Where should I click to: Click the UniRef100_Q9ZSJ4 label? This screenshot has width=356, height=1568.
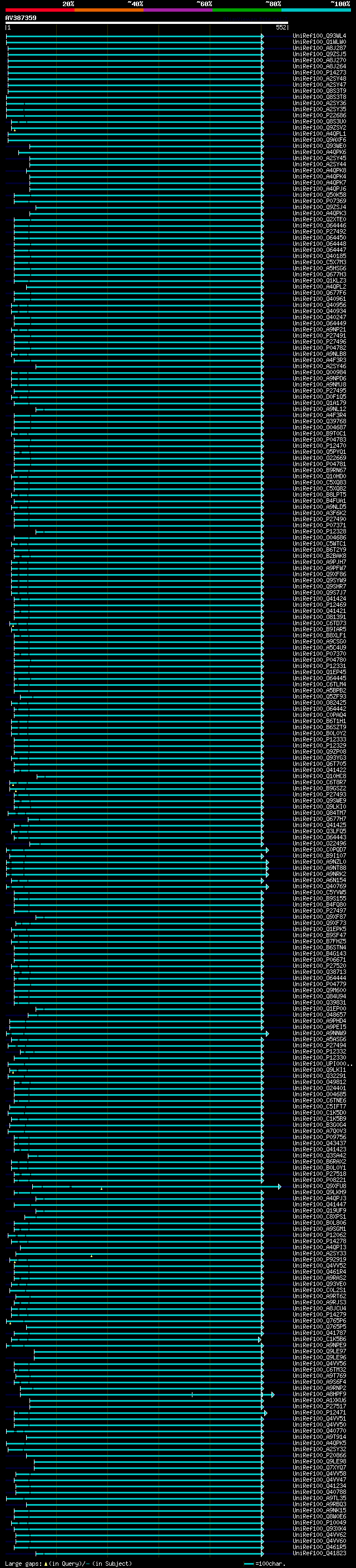pyautogui.click(x=319, y=207)
